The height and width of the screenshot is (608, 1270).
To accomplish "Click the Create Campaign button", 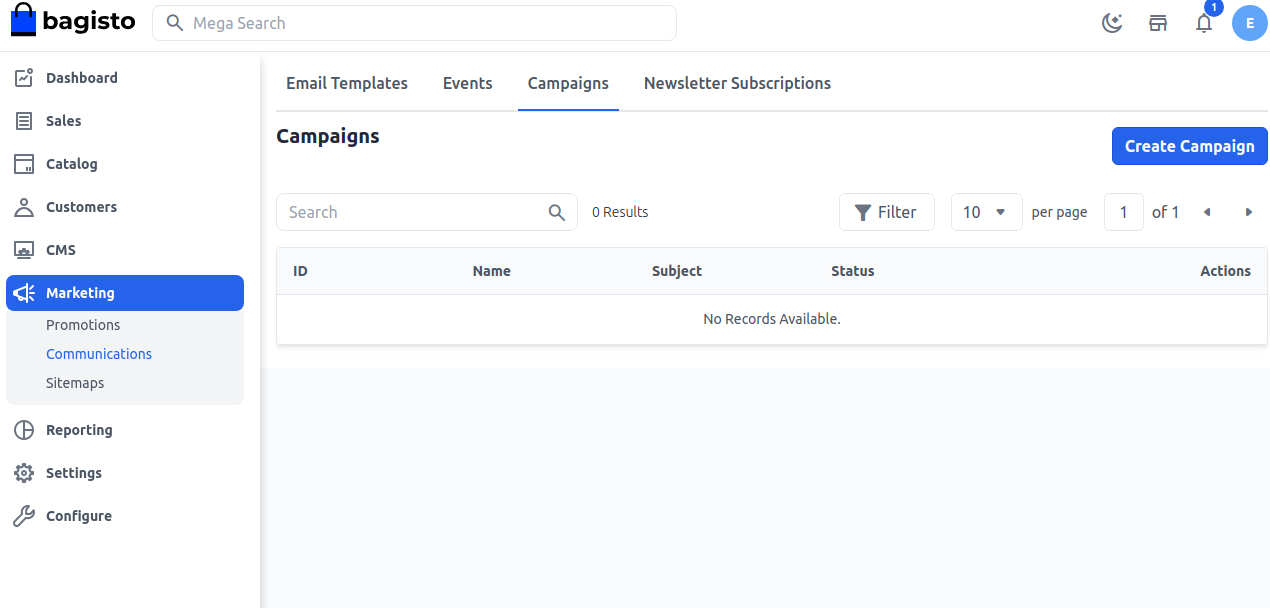I will tap(1189, 146).
